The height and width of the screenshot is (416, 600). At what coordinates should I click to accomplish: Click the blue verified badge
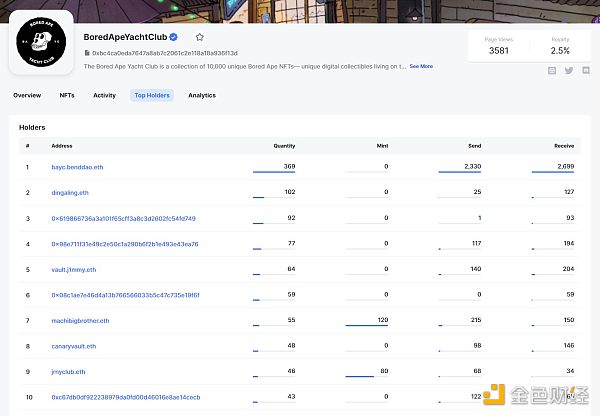(x=174, y=37)
